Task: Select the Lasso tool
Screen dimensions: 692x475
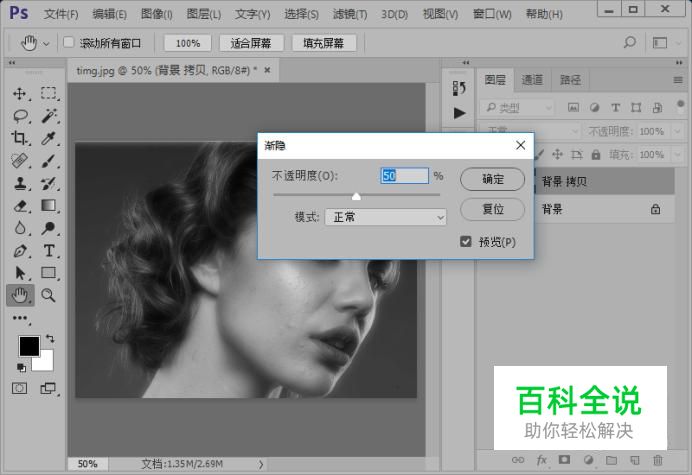Action: tap(20, 116)
